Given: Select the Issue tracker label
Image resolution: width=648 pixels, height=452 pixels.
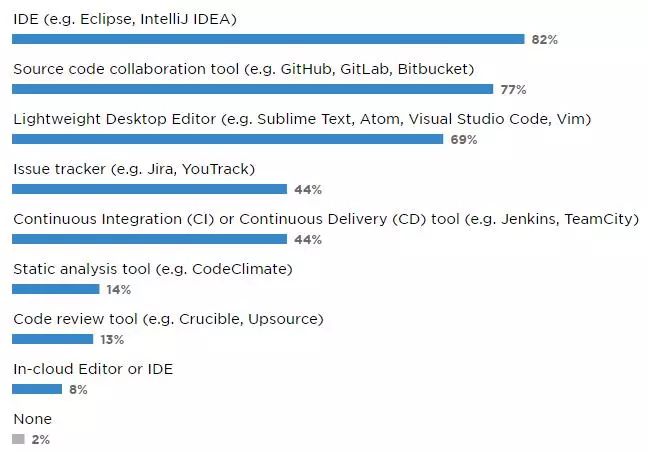Looking at the screenshot, I should 134,169.
